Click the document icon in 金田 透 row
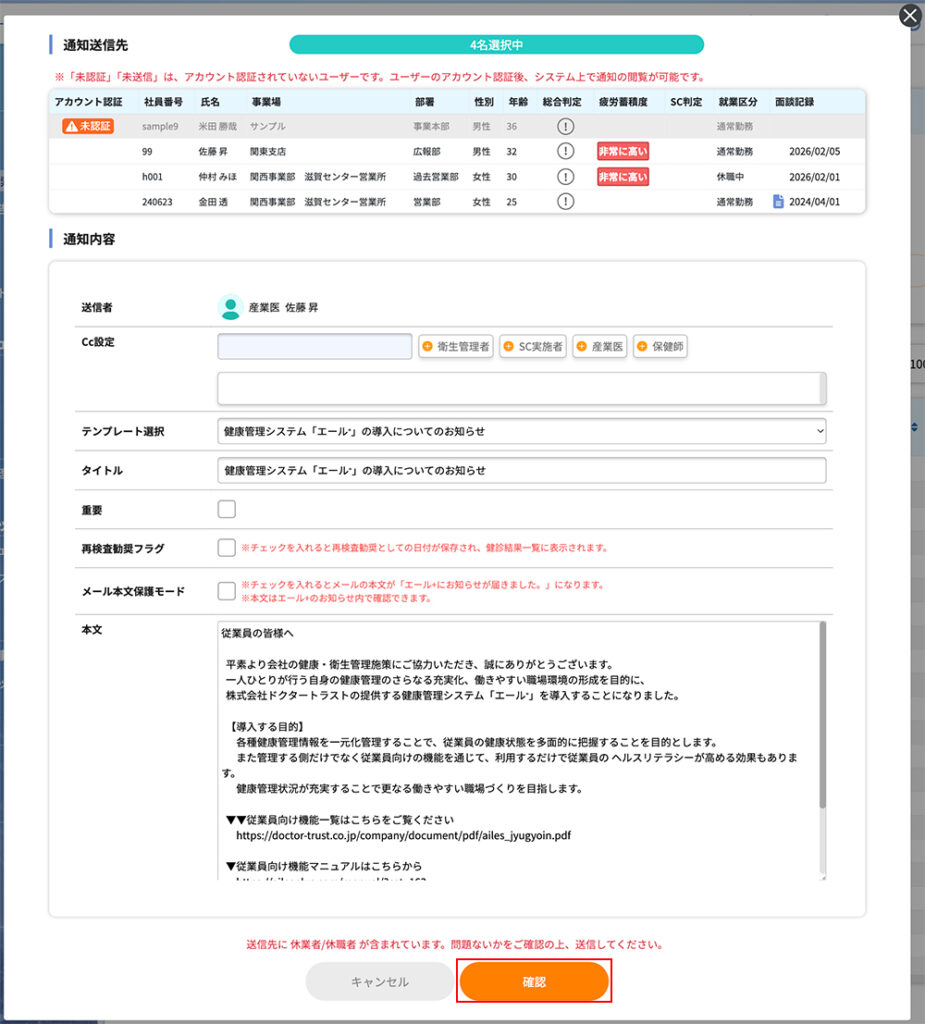 click(779, 202)
